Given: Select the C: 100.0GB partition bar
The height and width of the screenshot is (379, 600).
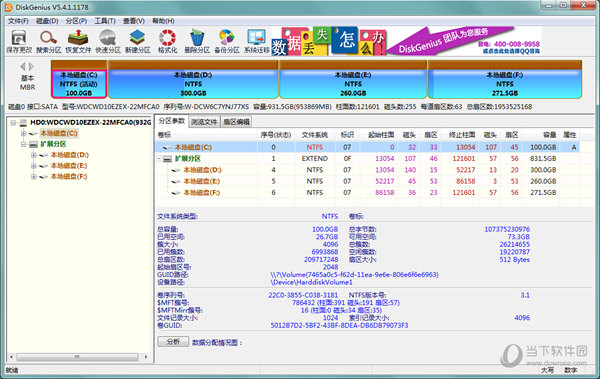Looking at the screenshot, I should pos(79,80).
